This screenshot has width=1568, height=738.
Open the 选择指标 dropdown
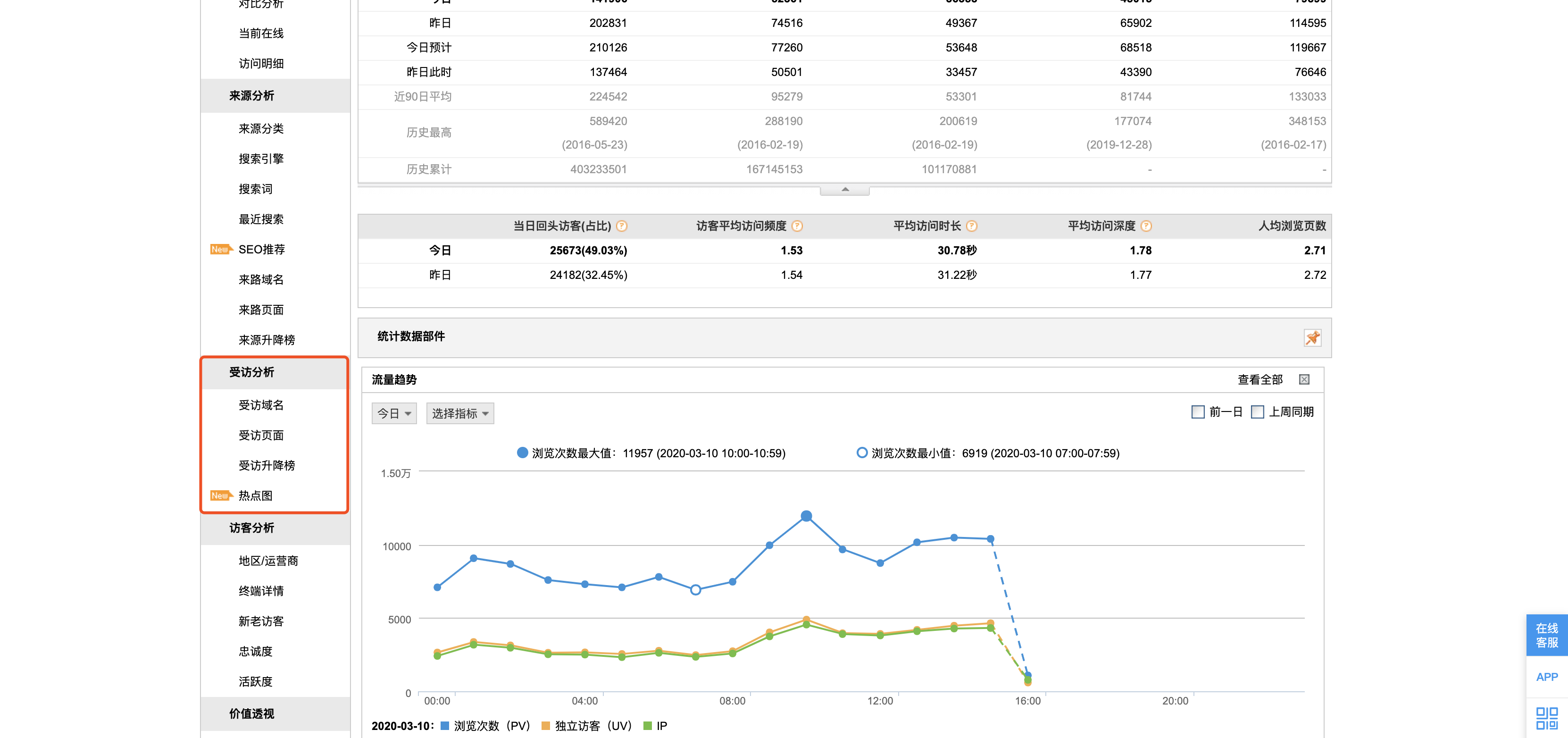[x=459, y=413]
